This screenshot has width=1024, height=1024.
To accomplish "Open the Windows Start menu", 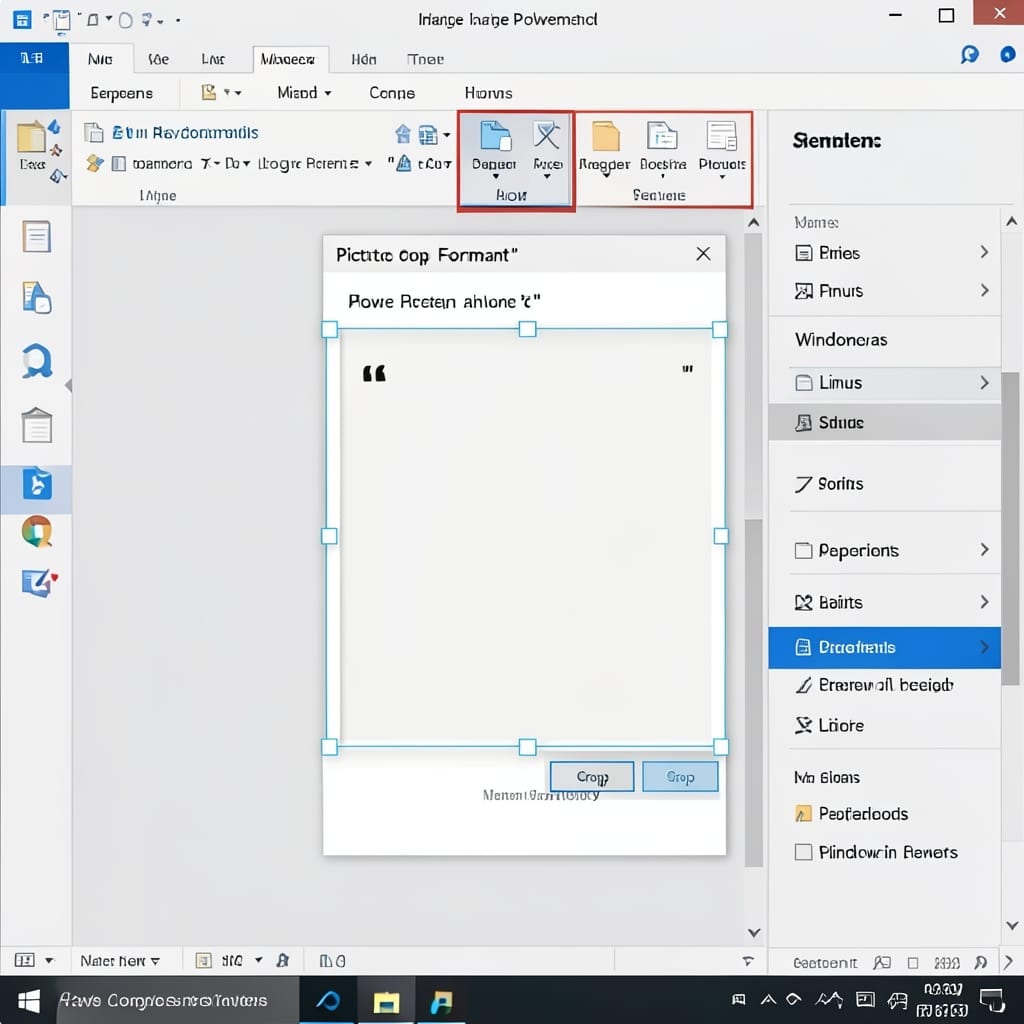I will [28, 1001].
